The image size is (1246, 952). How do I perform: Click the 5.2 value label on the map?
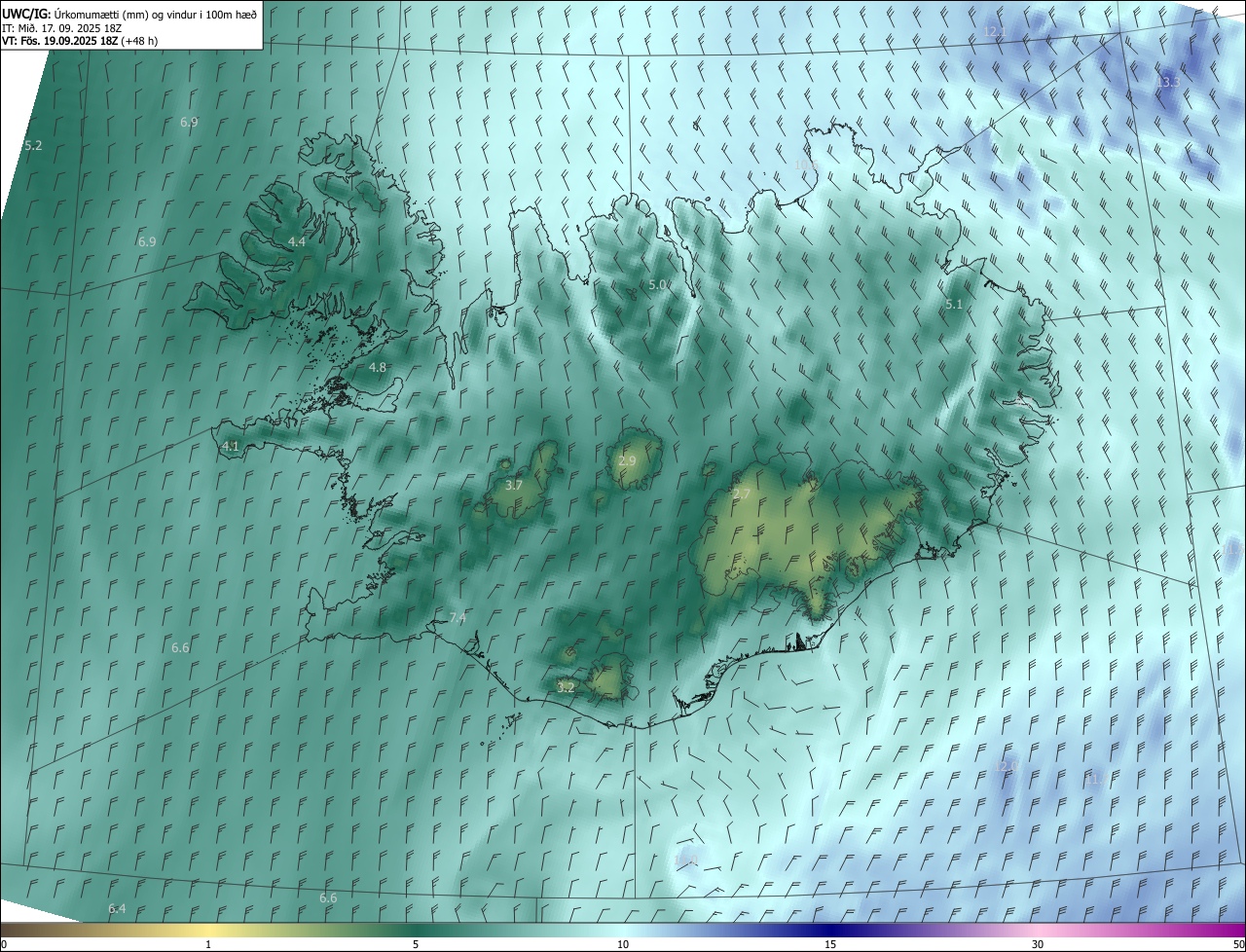point(33,145)
